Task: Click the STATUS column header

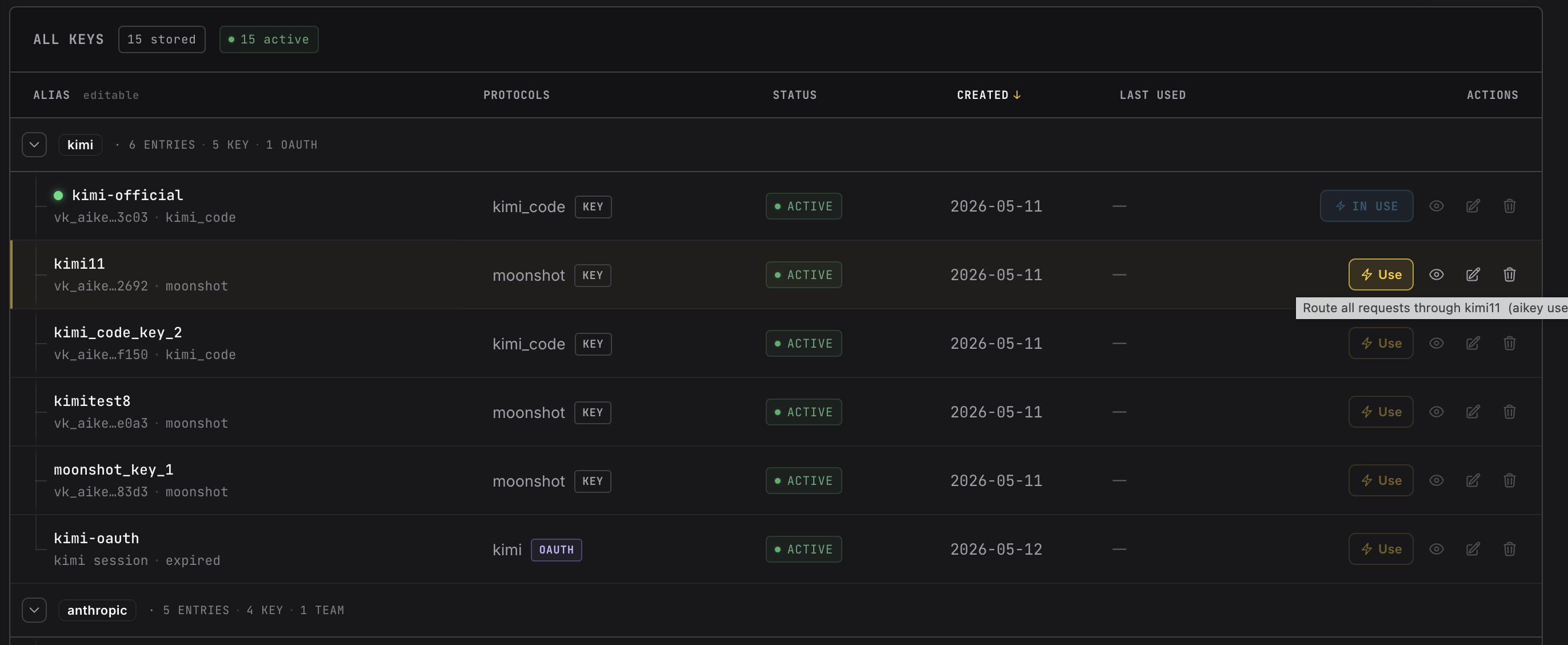Action: pyautogui.click(x=795, y=95)
